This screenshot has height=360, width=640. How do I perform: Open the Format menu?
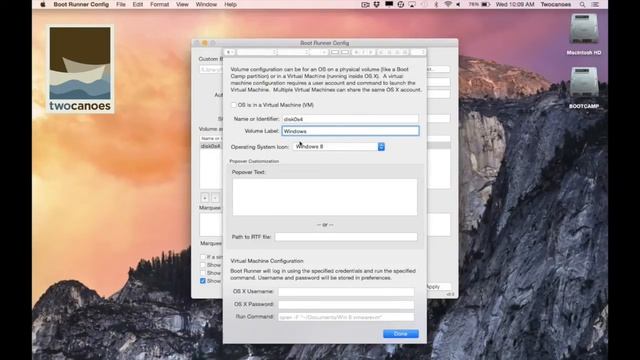click(x=160, y=4)
